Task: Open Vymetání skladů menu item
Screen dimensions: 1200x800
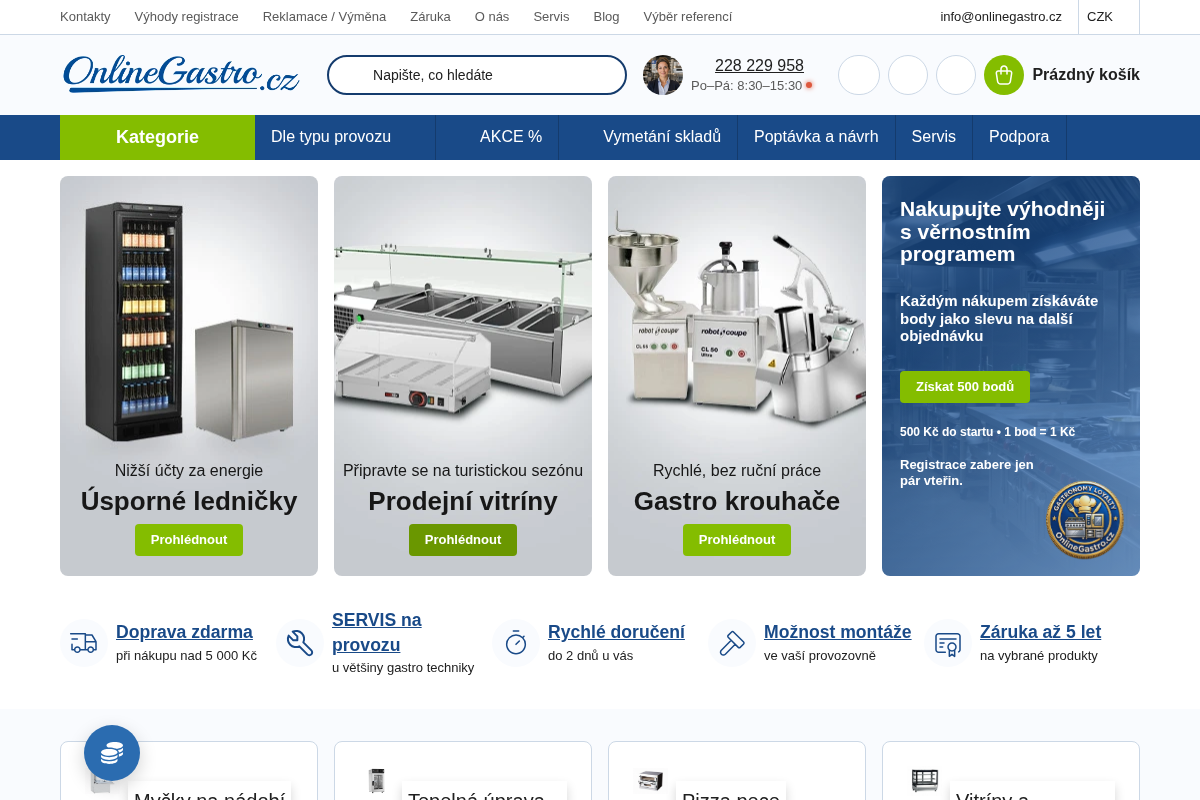Action: coord(648,137)
